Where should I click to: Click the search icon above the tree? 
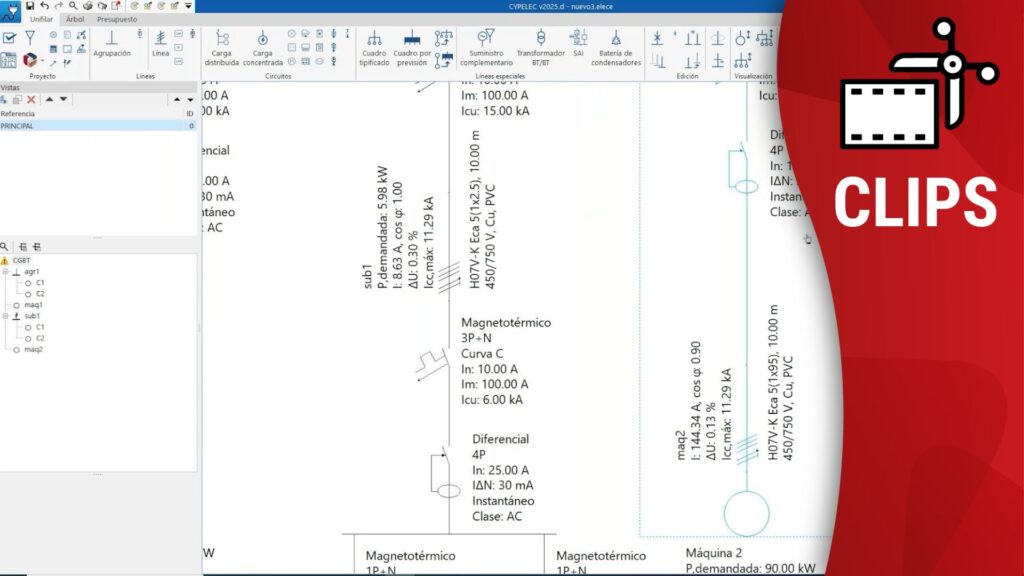[x=5, y=246]
